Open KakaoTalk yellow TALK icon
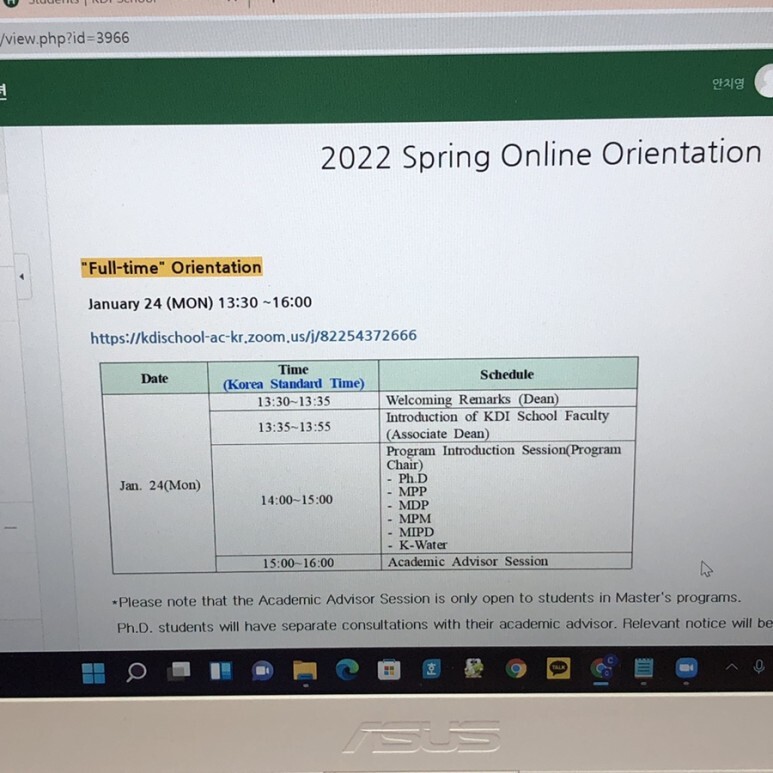Viewport: 773px width, 773px height. pos(559,668)
